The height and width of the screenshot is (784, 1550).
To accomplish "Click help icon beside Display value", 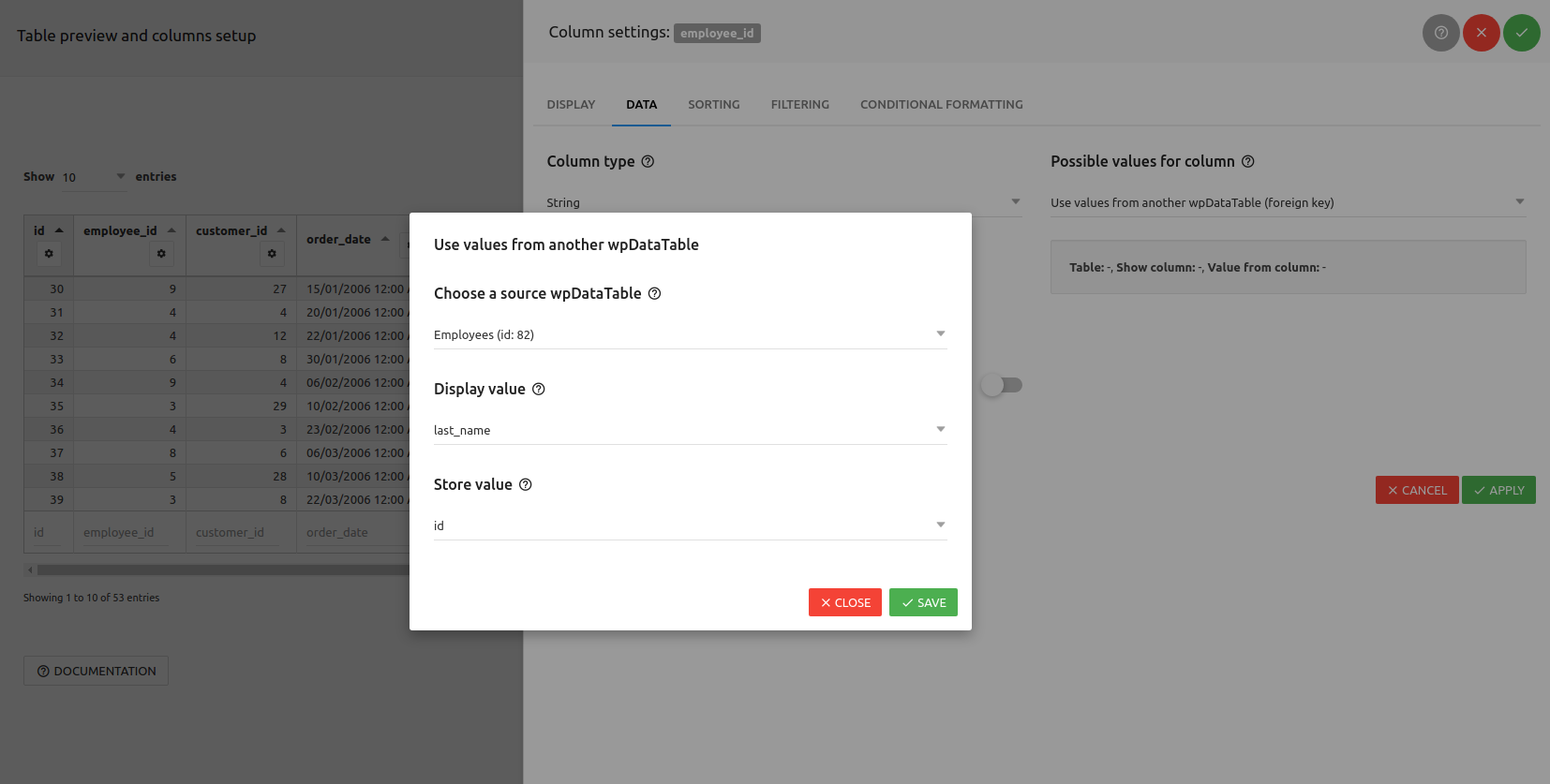I will (539, 389).
